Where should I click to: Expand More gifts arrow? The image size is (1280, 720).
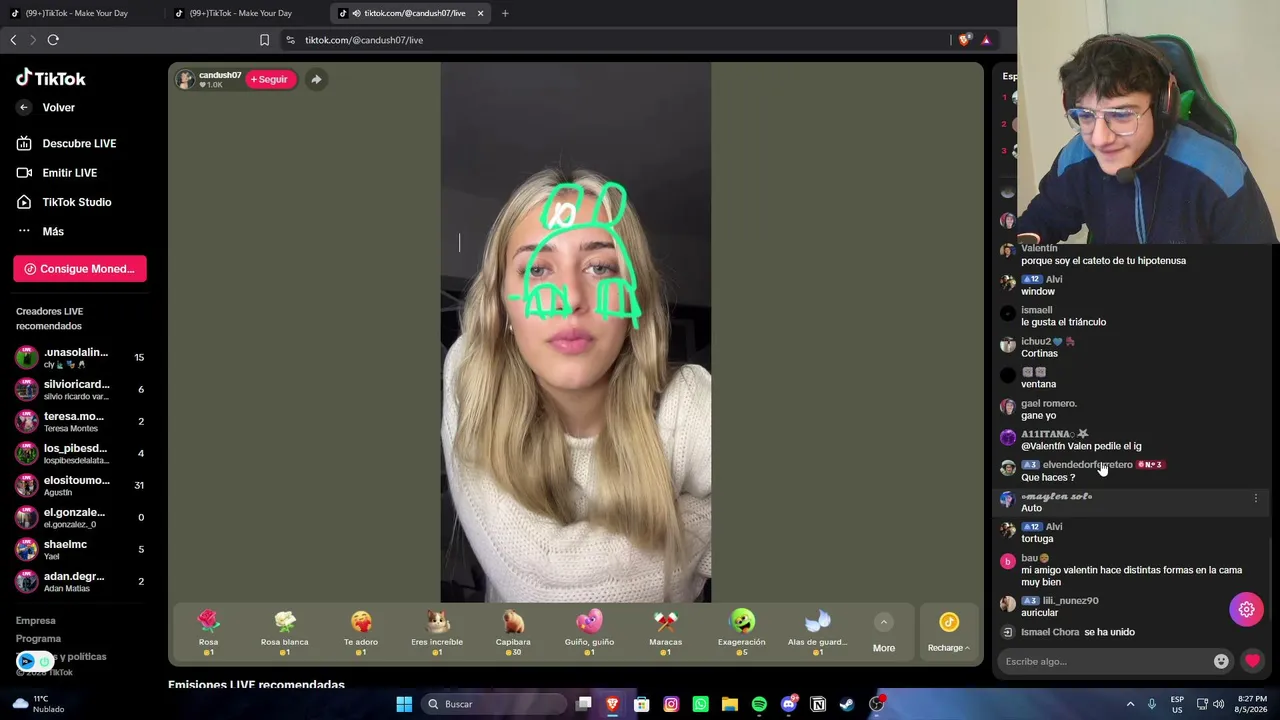[x=884, y=623]
